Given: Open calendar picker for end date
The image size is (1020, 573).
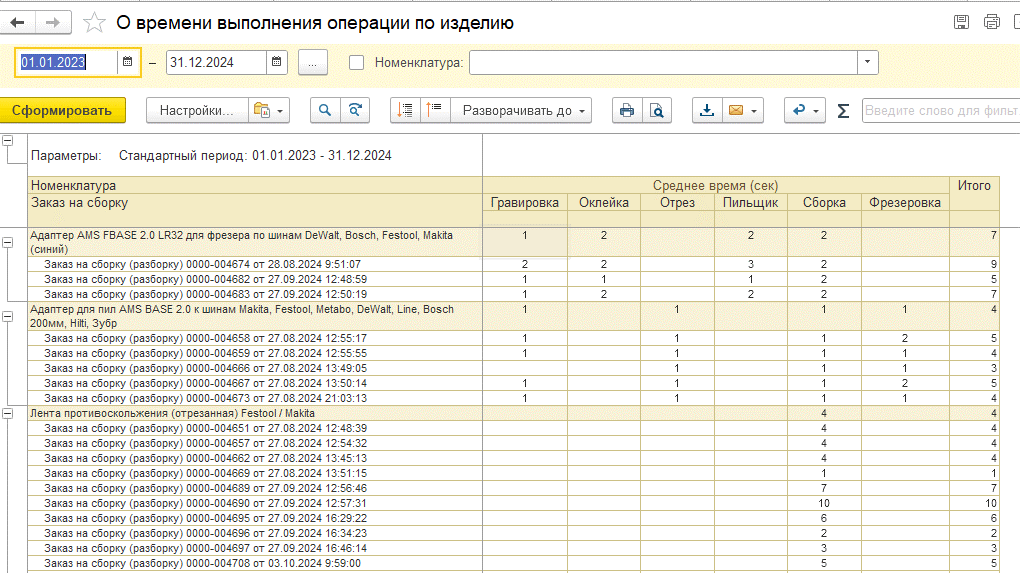Looking at the screenshot, I should click(277, 62).
